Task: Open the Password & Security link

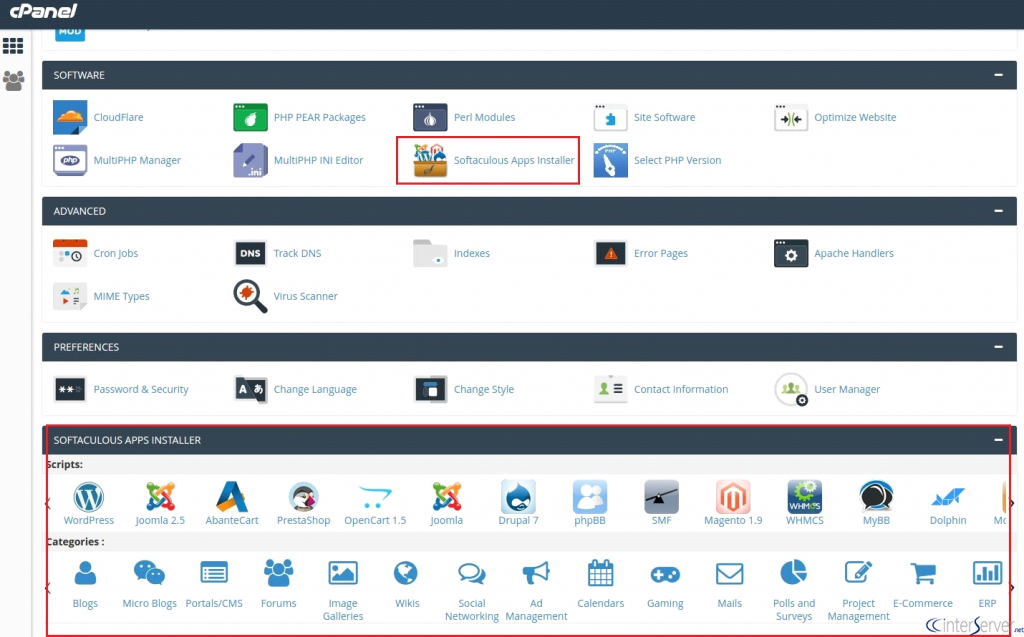Action: click(141, 389)
